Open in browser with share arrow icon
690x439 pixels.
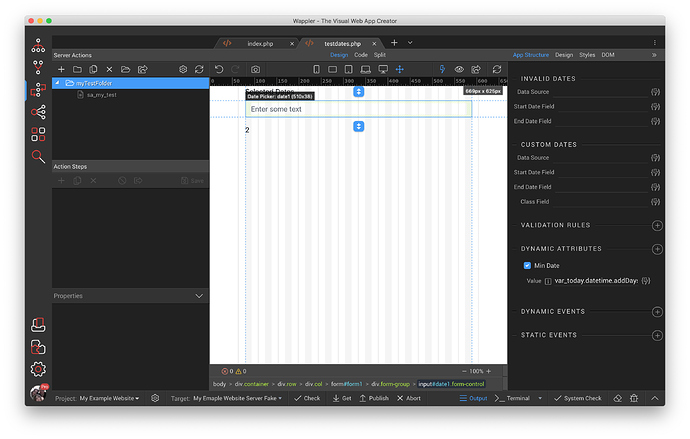pyautogui.click(x=476, y=69)
